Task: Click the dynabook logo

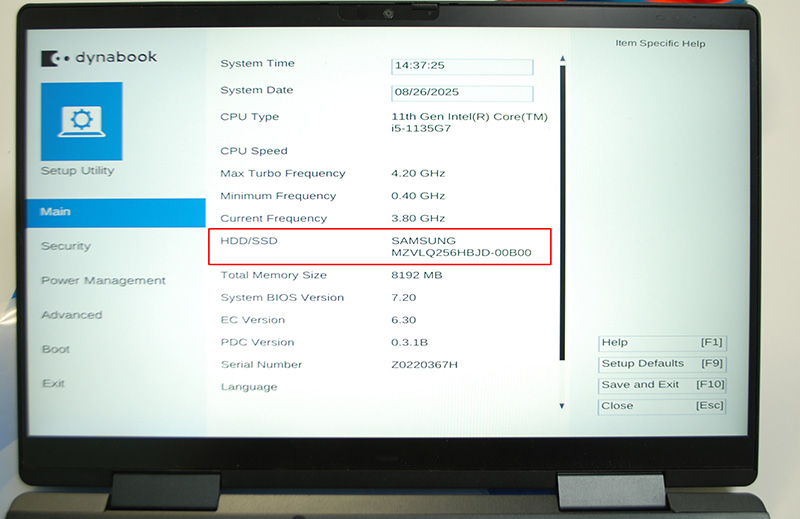Action: point(99,58)
